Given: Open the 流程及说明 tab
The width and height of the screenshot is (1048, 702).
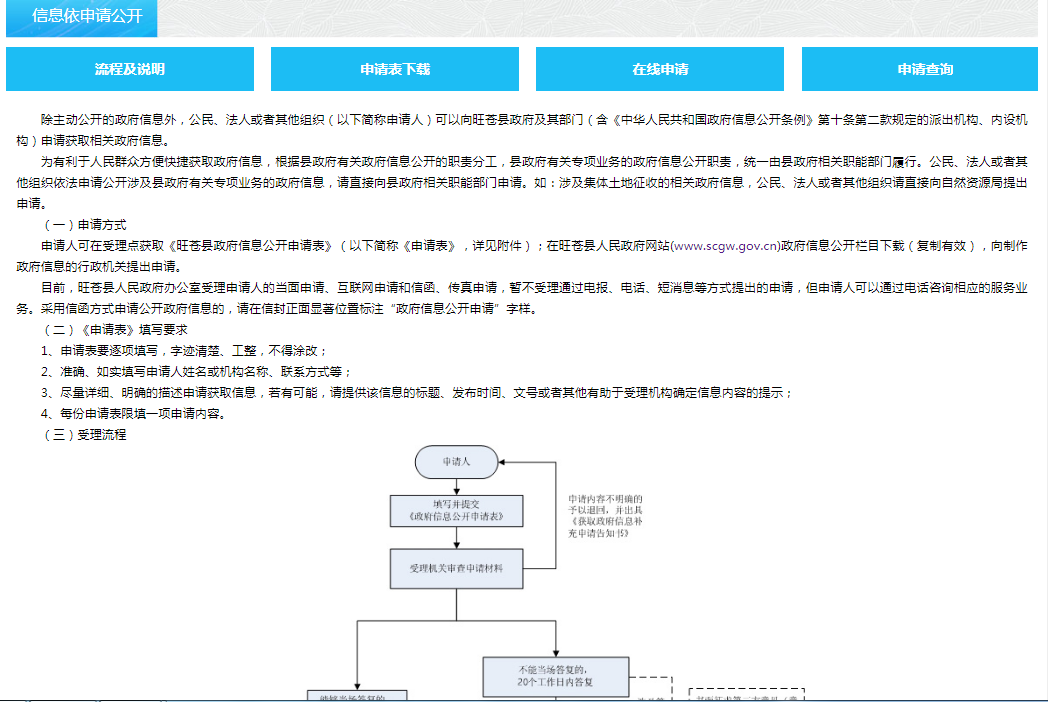Looking at the screenshot, I should (x=130, y=69).
